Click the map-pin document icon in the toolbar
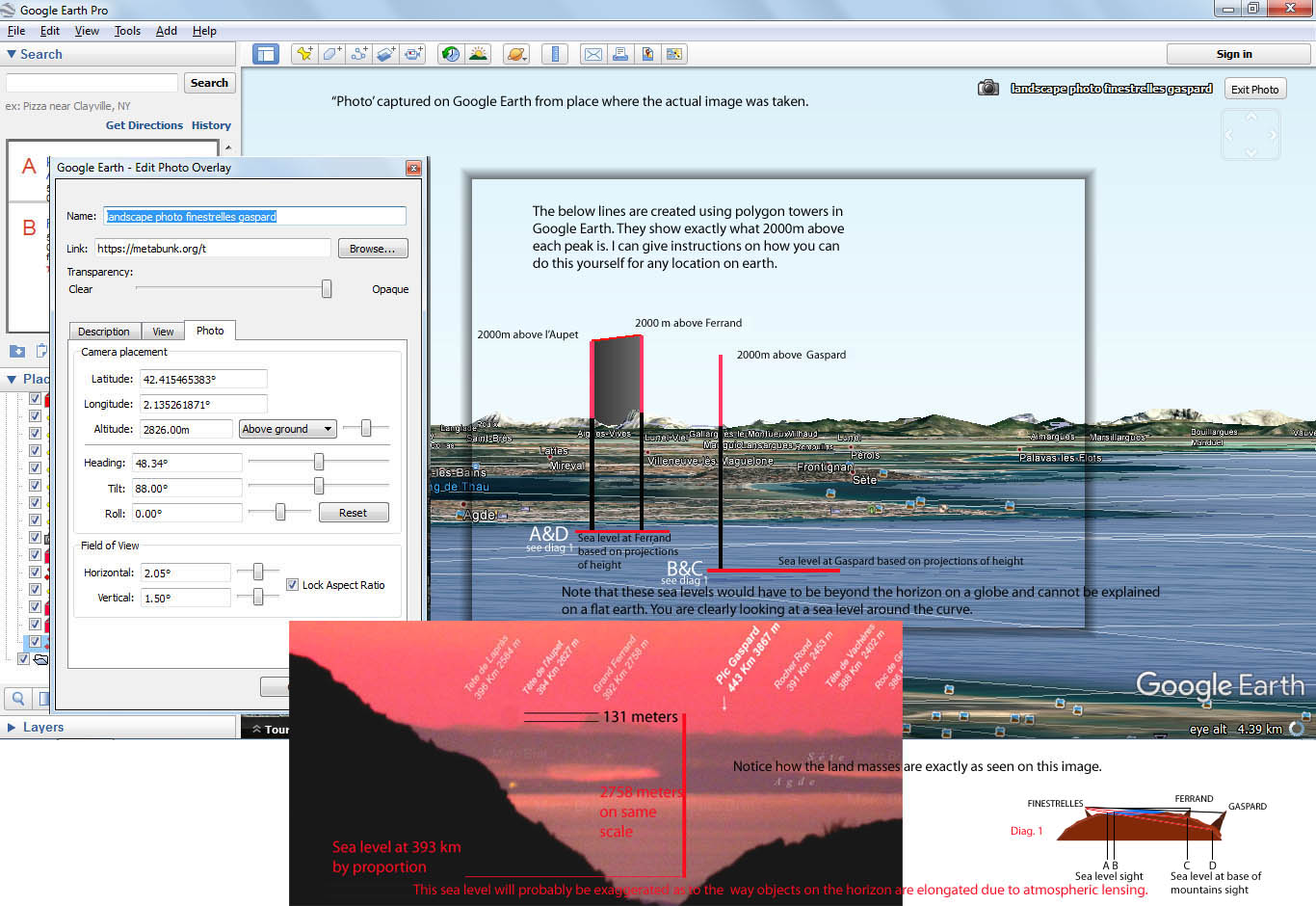The width and height of the screenshot is (1316, 906). tap(647, 54)
